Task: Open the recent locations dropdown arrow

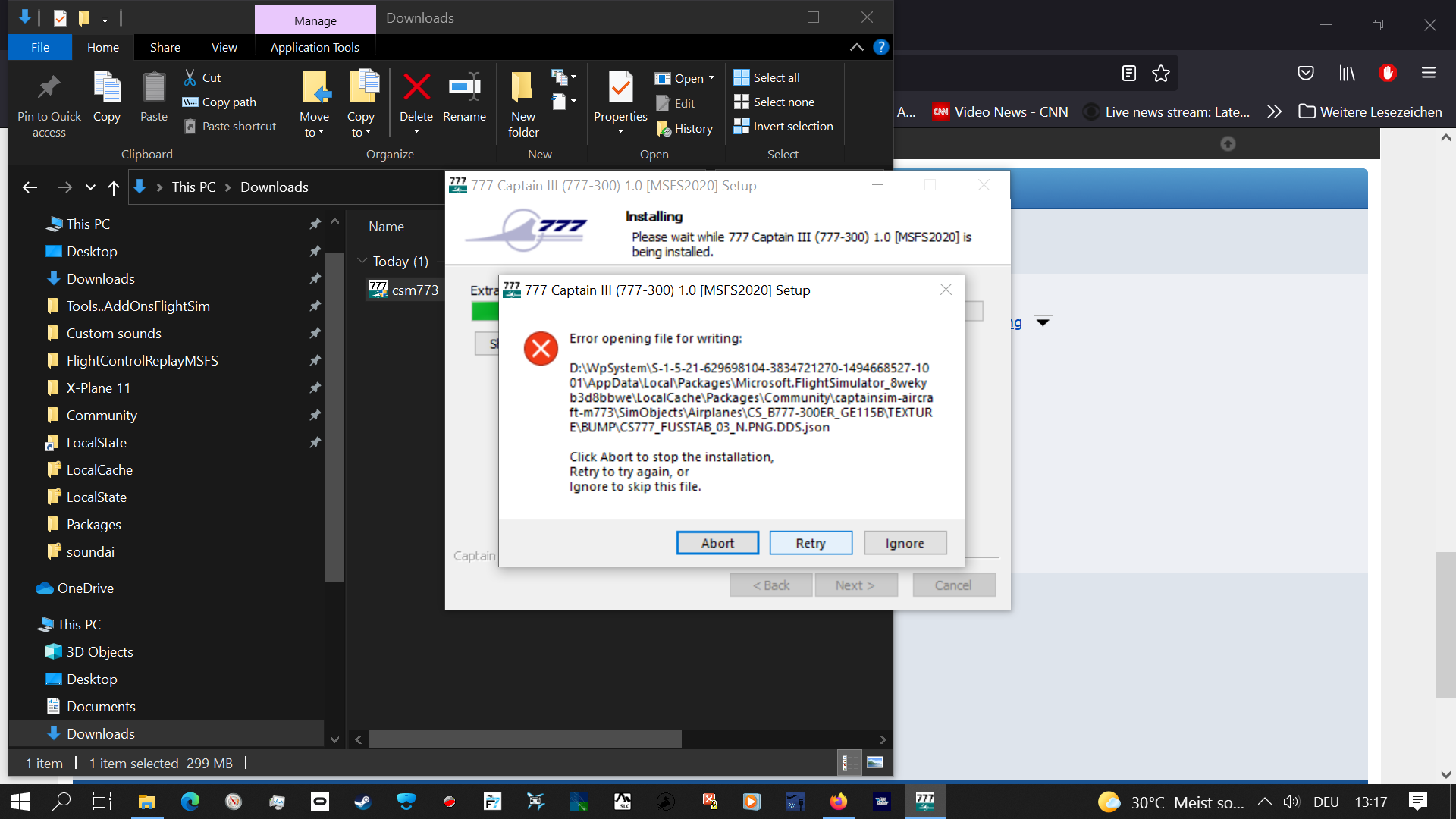Action: coord(90,187)
